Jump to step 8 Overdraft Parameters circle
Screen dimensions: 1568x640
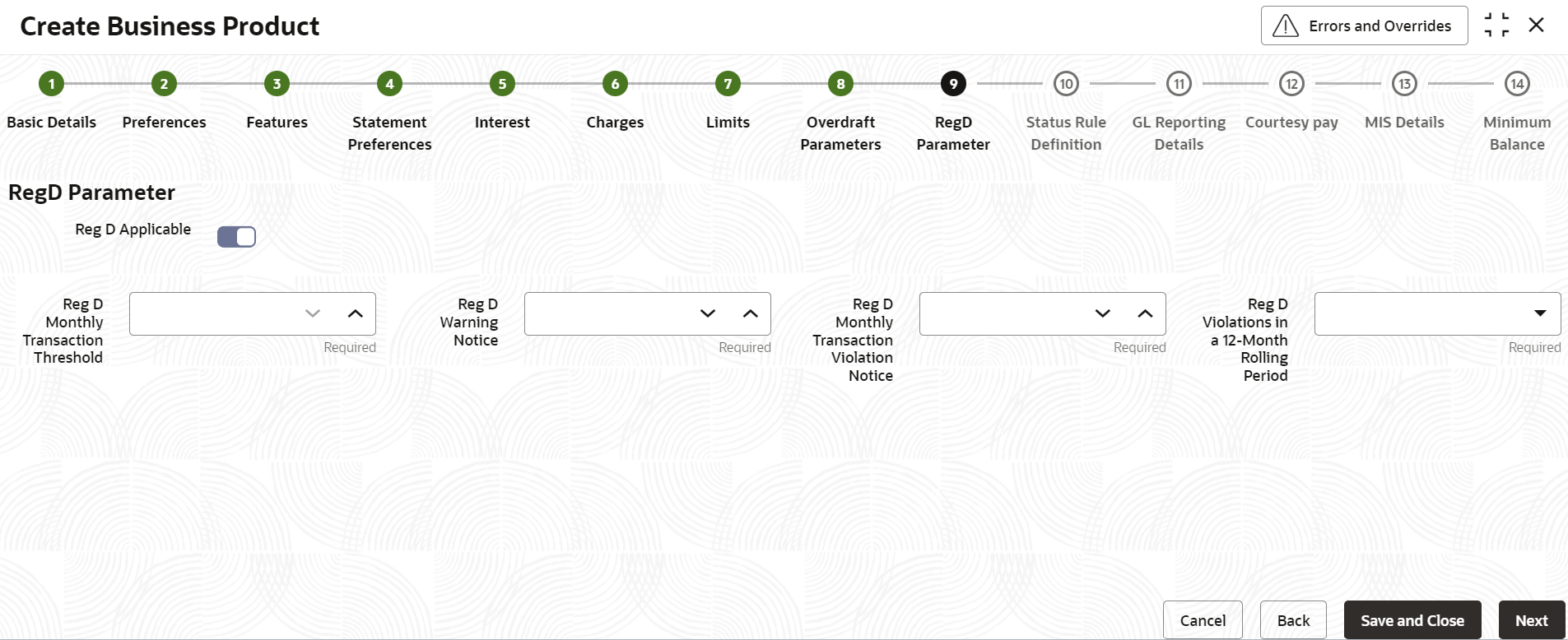(x=840, y=83)
